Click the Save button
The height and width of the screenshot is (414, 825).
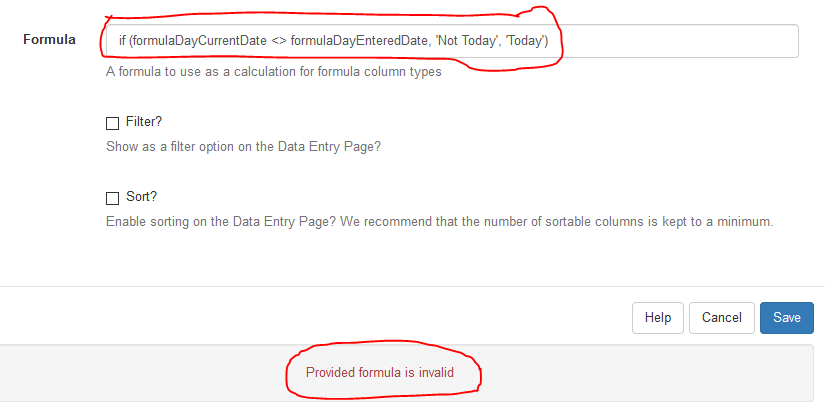tap(787, 318)
